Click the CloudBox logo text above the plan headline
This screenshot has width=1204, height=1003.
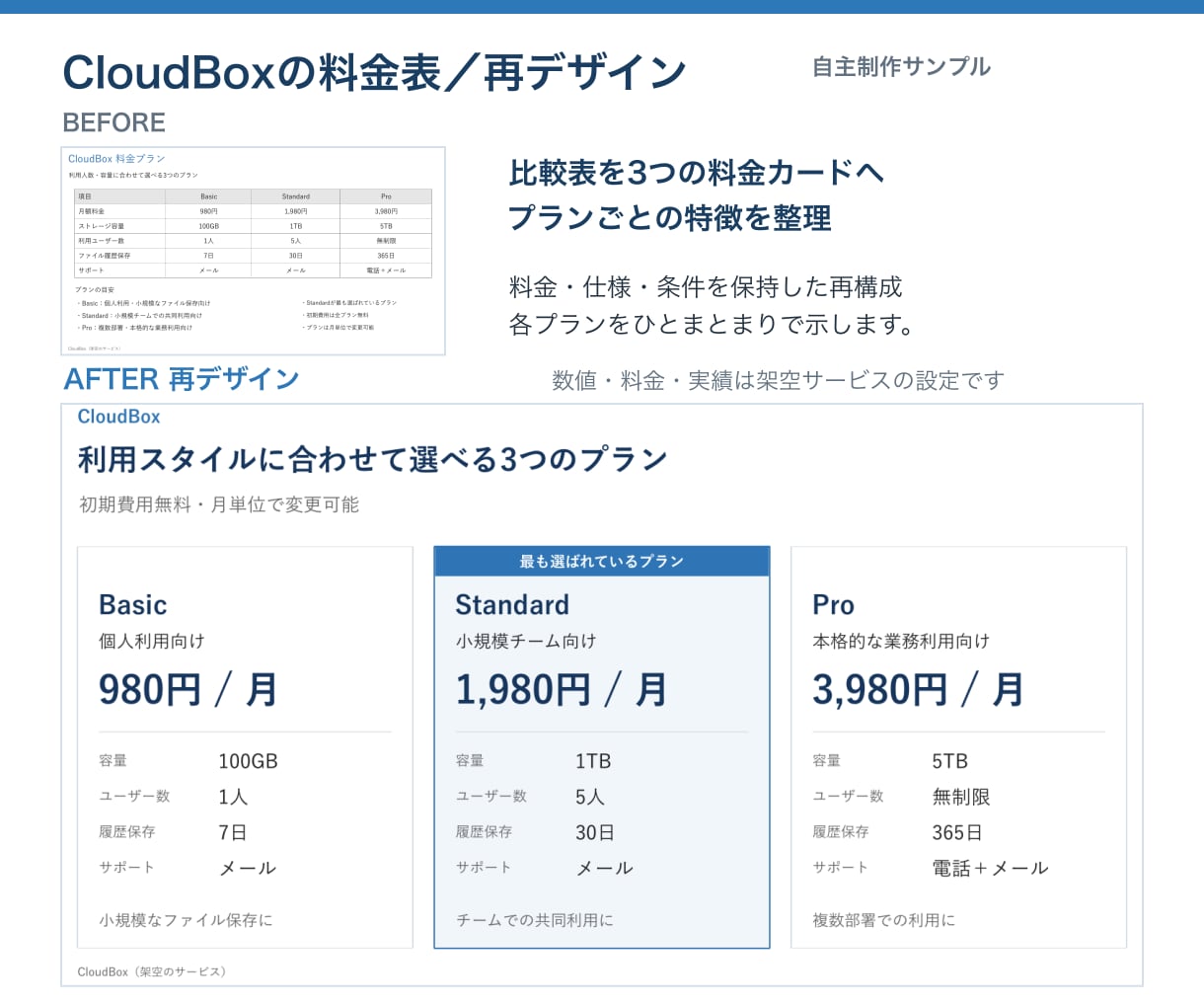(x=119, y=417)
